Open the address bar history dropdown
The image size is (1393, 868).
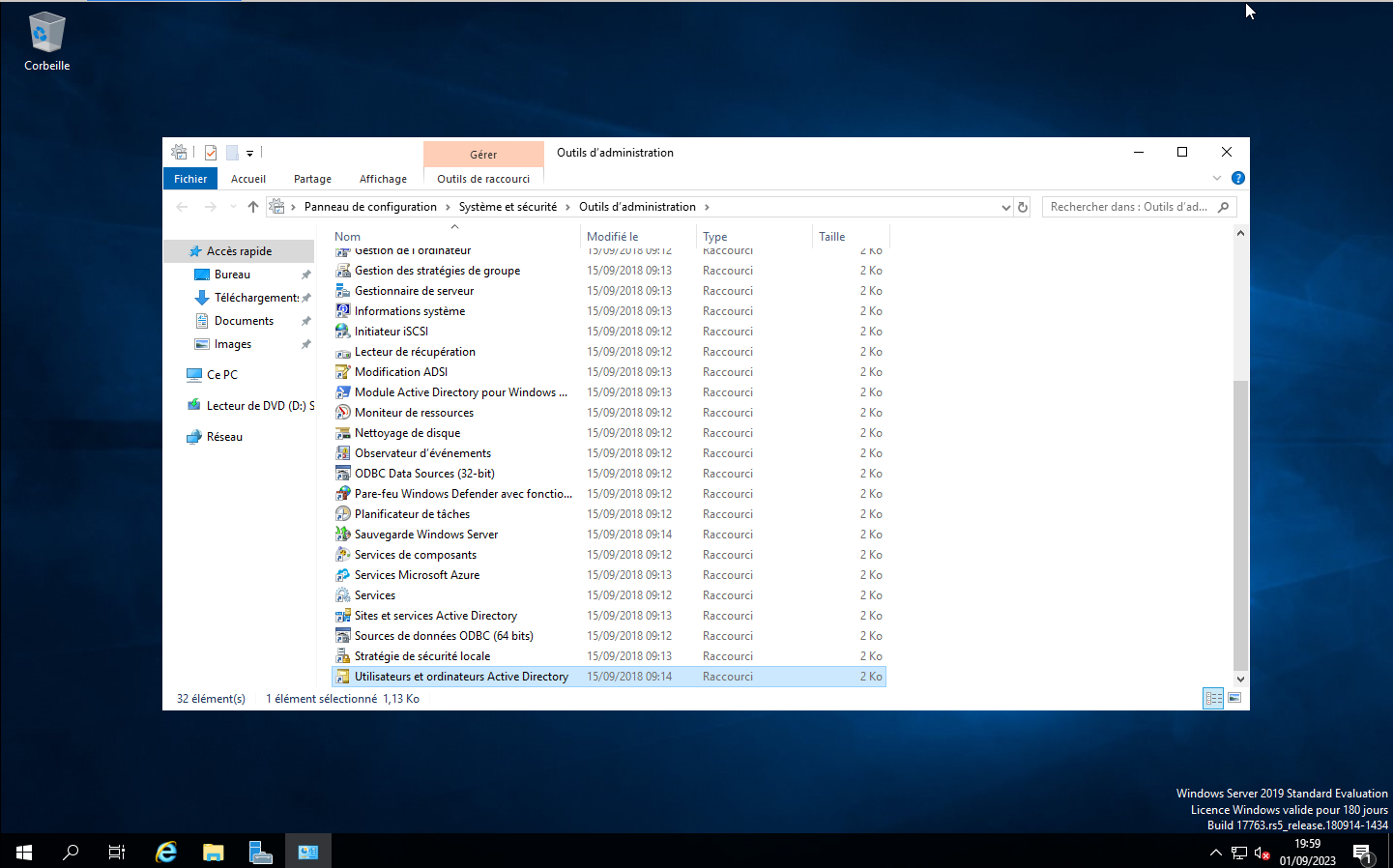[x=1005, y=207]
